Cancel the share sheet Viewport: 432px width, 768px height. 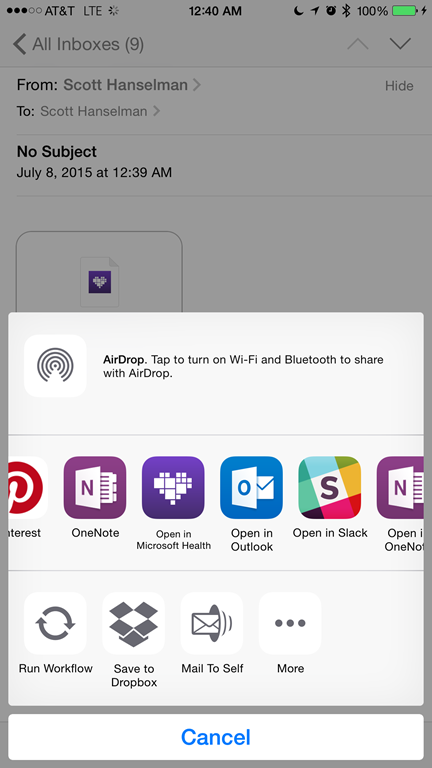point(216,737)
